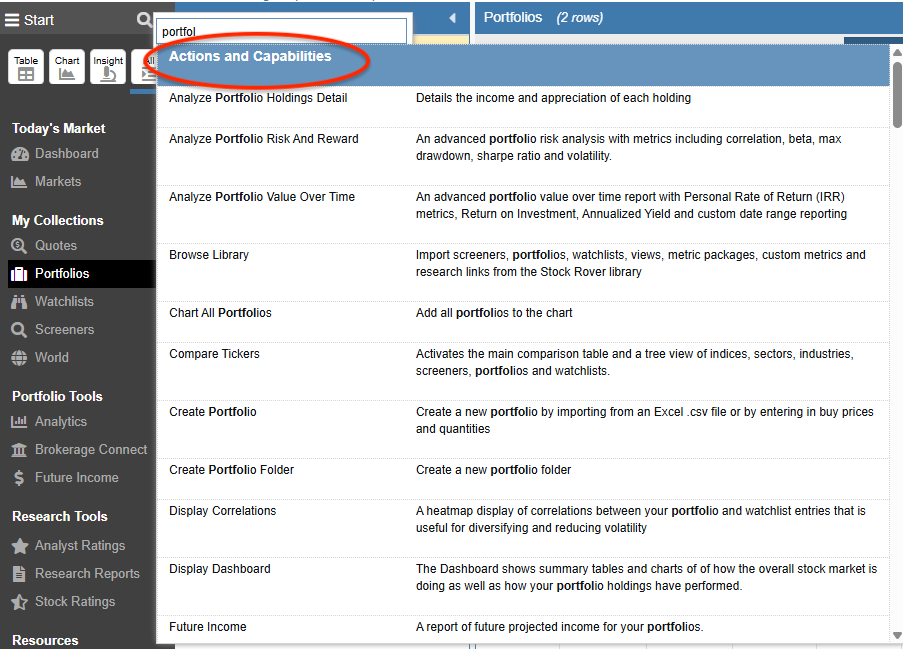The height and width of the screenshot is (649, 903).
Task: Open the Insight view button
Action: coord(108,67)
